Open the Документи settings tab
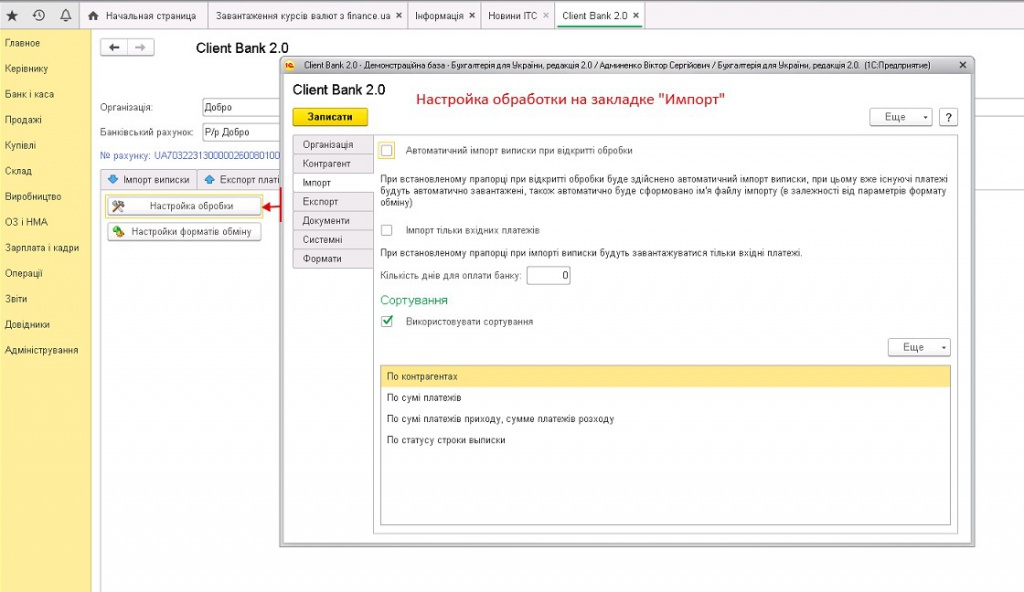1024x592 pixels. (x=333, y=220)
